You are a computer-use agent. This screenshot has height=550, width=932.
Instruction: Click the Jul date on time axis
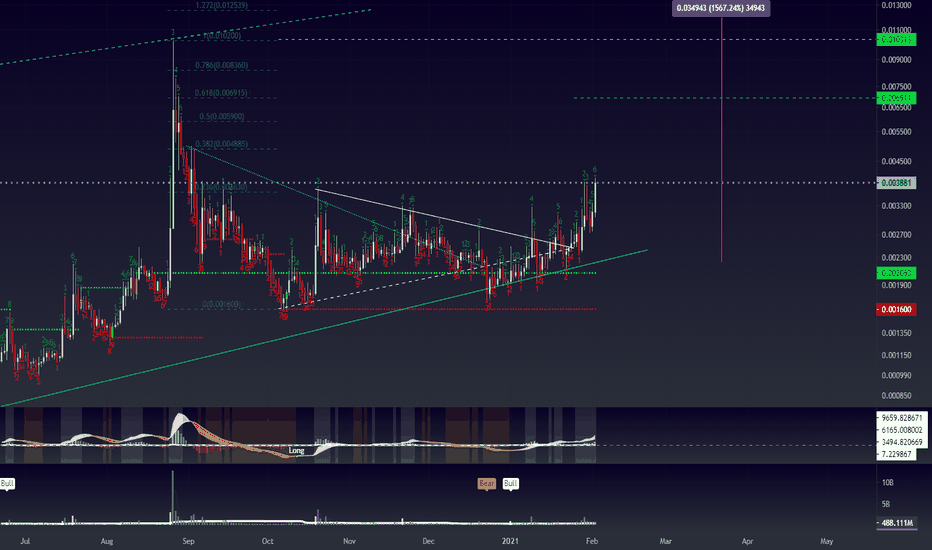click(x=25, y=541)
